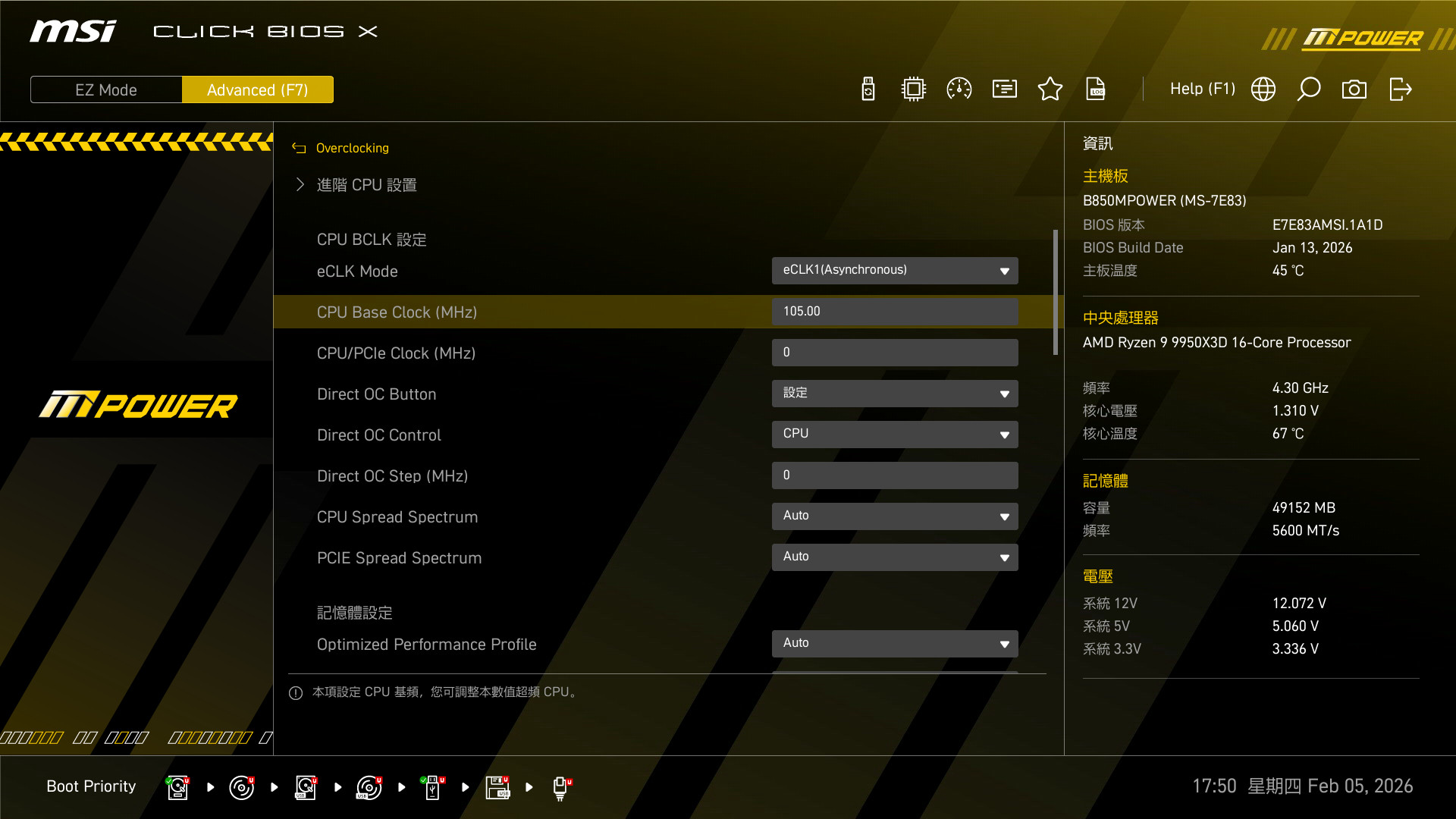Select the Advanced (F7) tab
Image resolution: width=1456 pixels, height=819 pixels.
click(258, 89)
